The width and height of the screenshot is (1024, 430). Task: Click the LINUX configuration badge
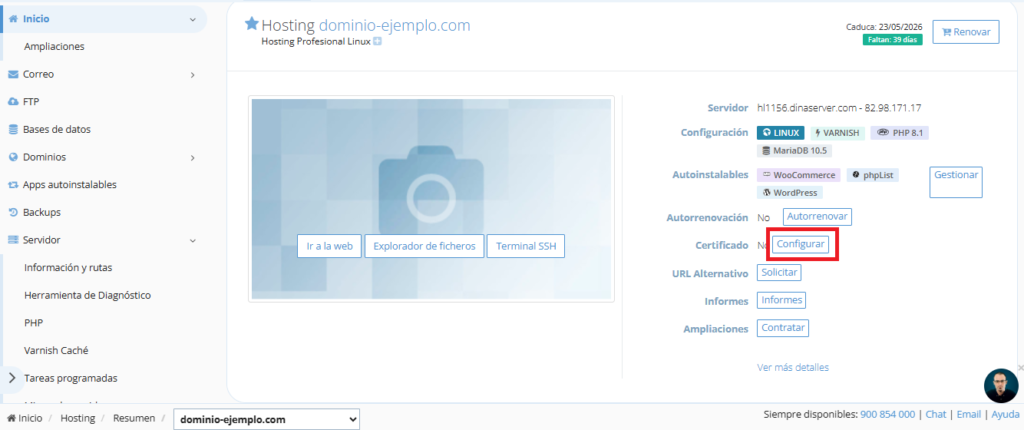pos(780,133)
